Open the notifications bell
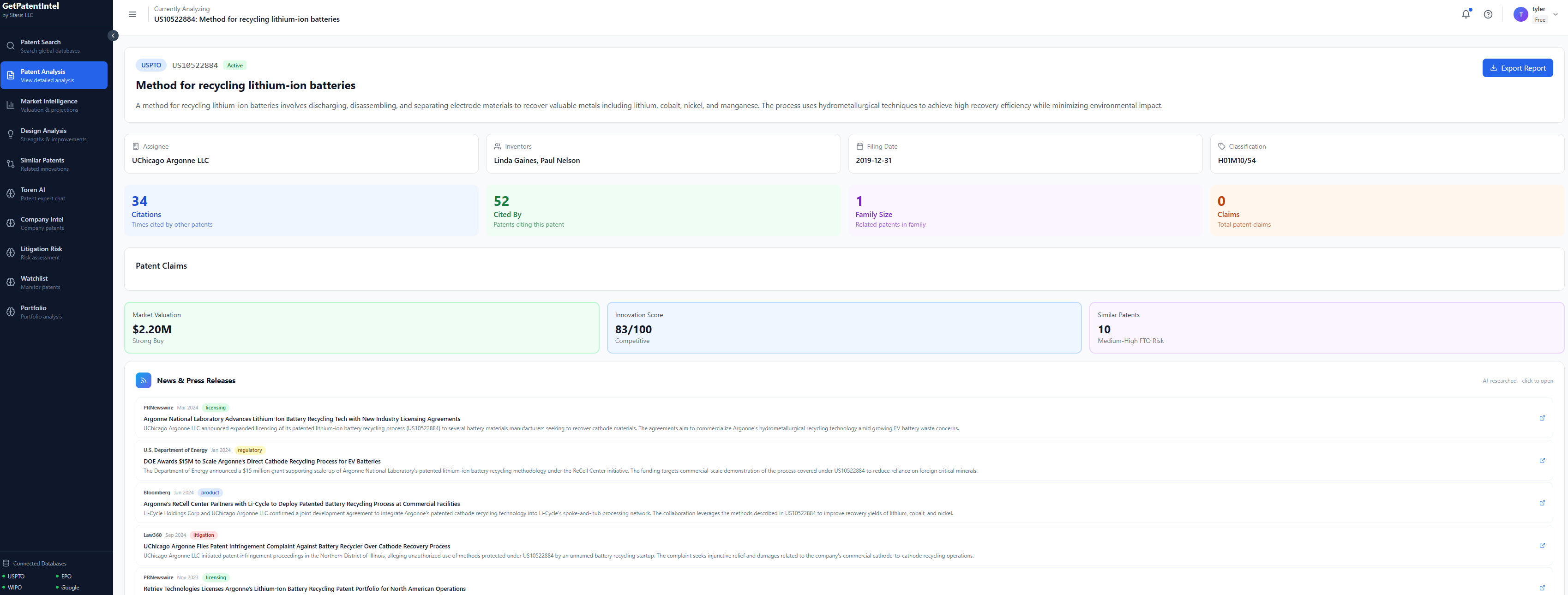 click(1466, 14)
